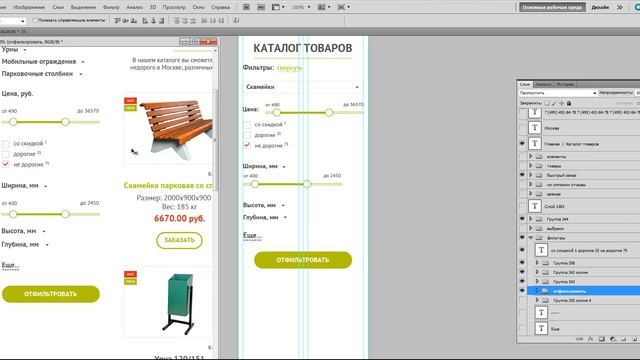
Task: Add a layer style with fx icon
Action: point(591,339)
